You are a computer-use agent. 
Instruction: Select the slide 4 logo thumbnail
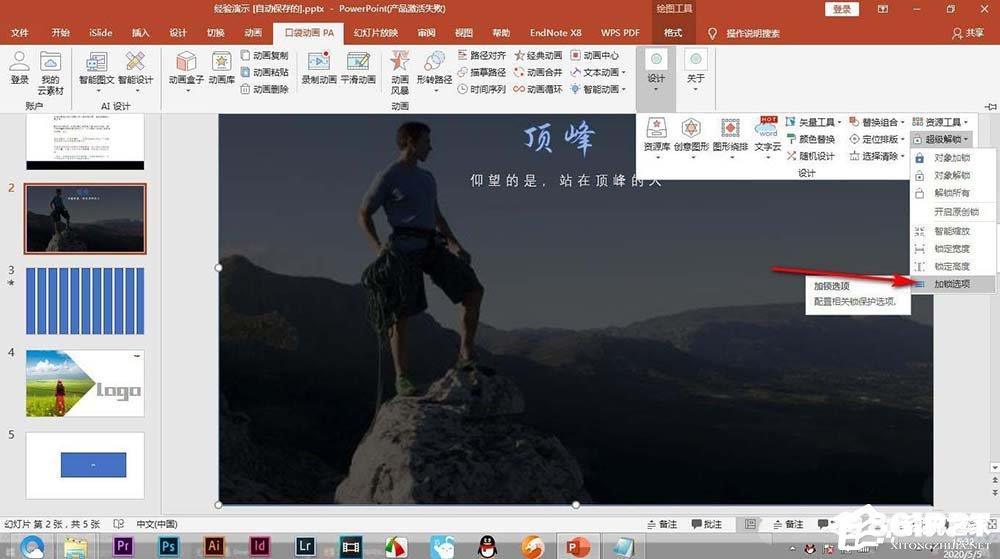(85, 383)
